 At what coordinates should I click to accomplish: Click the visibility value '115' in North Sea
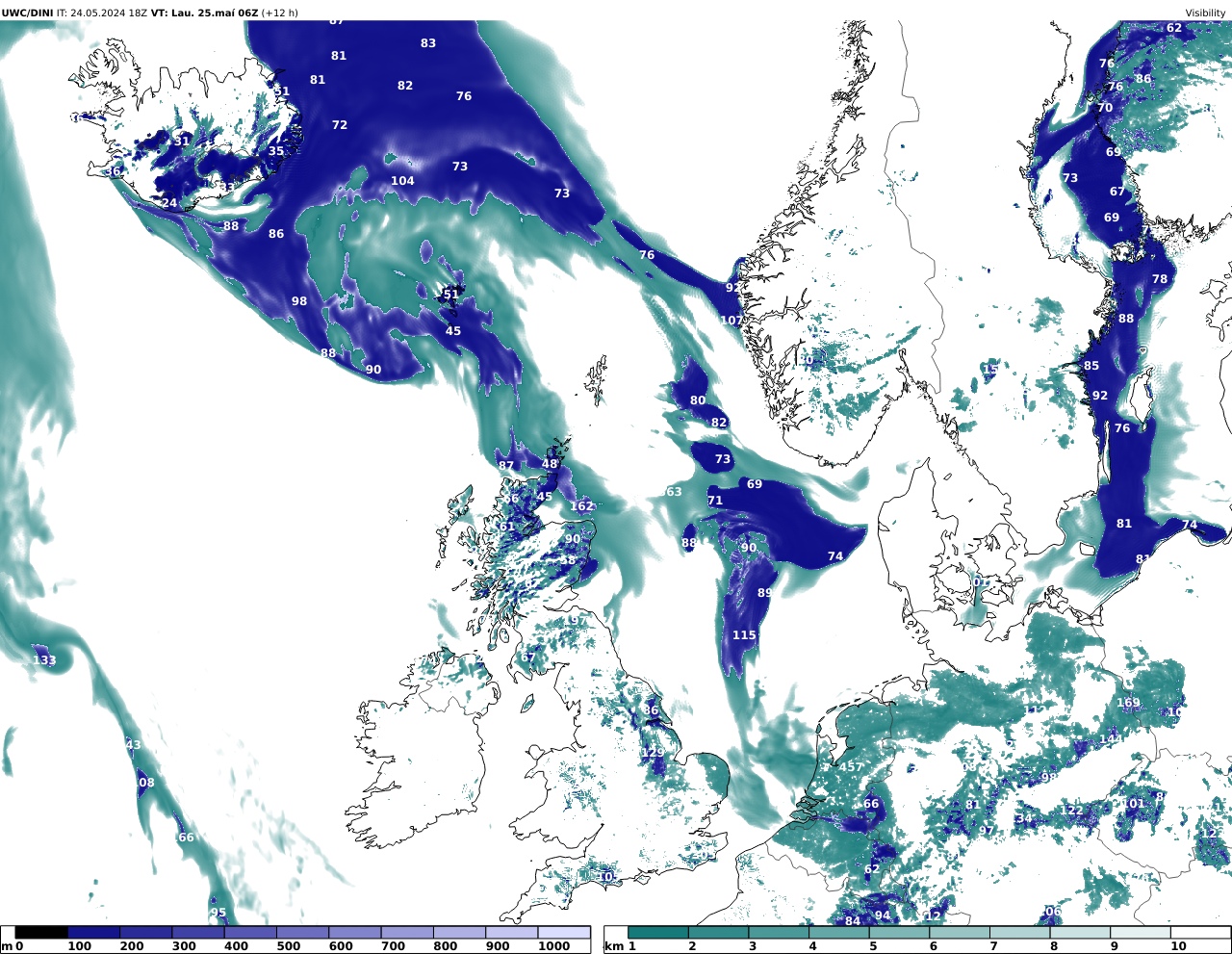[744, 635]
